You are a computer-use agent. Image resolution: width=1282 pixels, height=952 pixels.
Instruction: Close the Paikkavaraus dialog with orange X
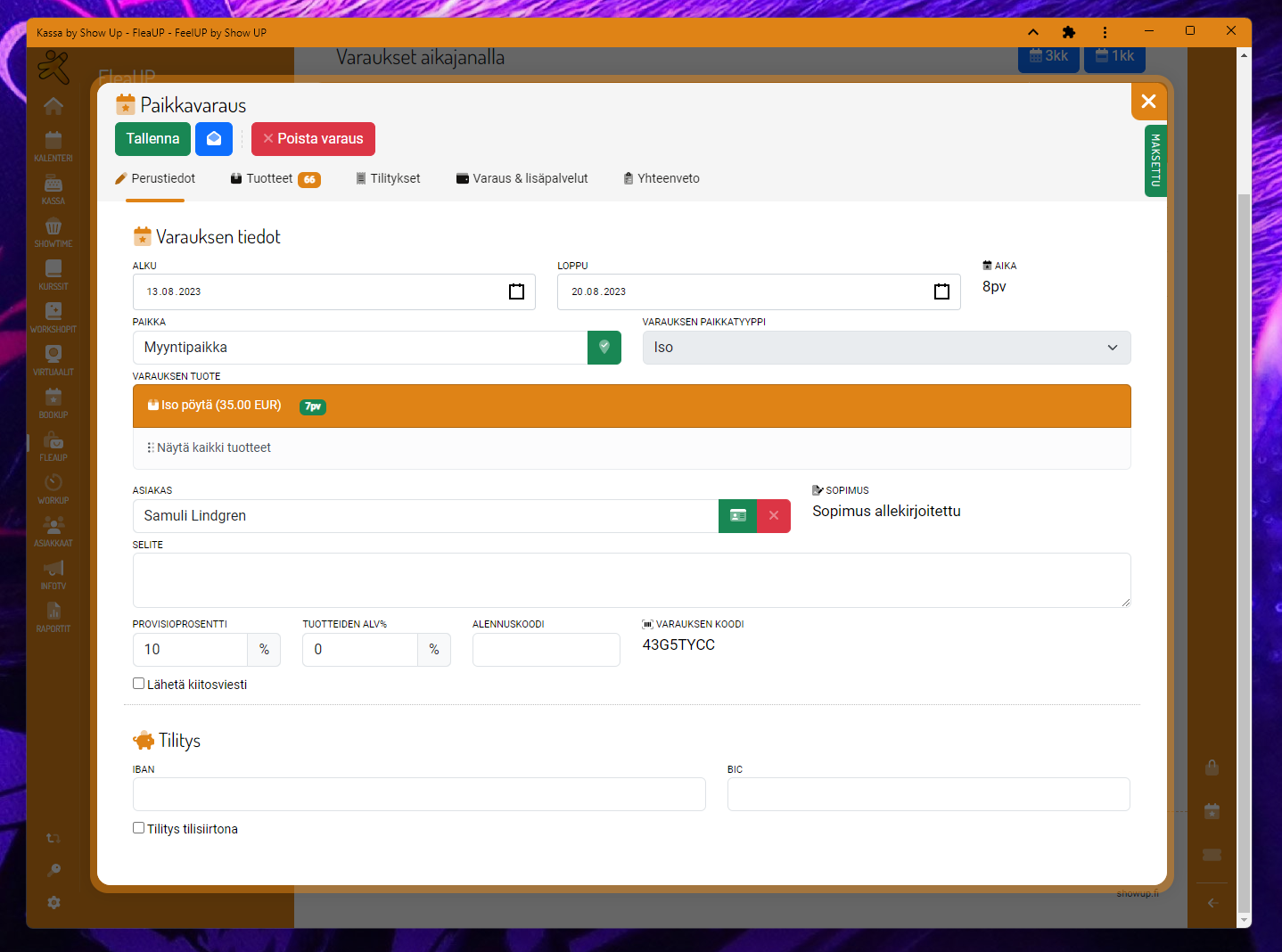1148,102
